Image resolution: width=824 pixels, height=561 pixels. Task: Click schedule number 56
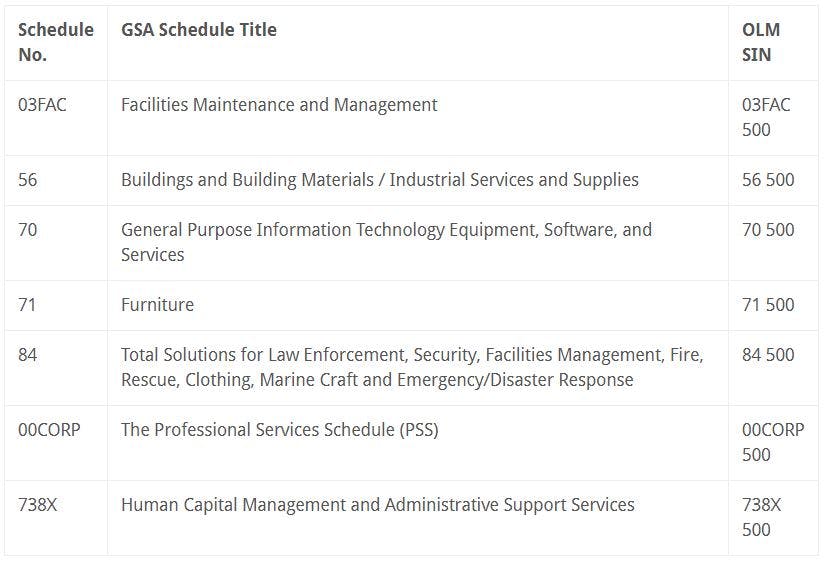[x=27, y=180]
